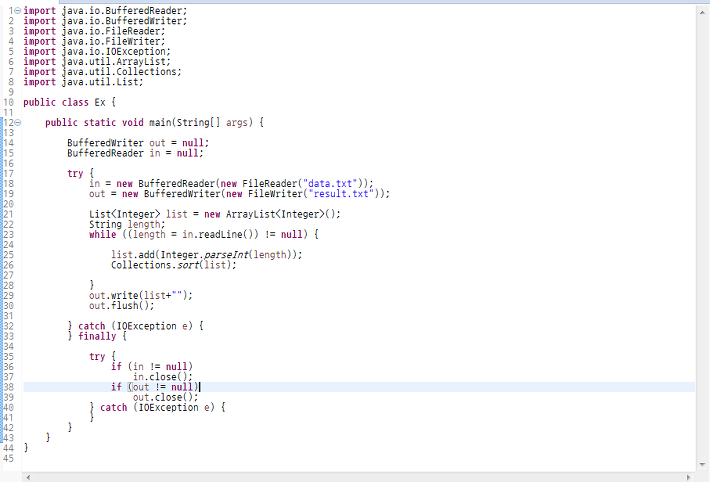Viewport: 710px width, 482px height.
Task: Click the horizontal scrollbar right arrow
Action: point(689,477)
